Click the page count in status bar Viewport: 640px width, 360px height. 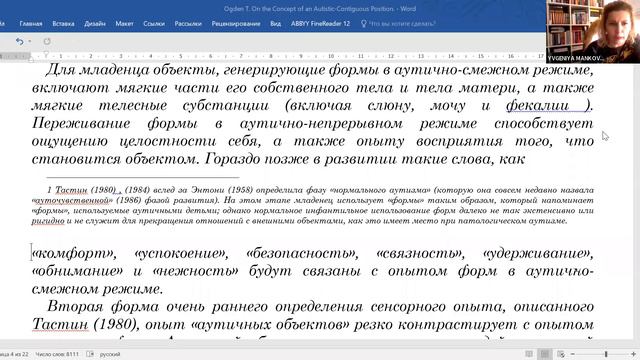14,354
